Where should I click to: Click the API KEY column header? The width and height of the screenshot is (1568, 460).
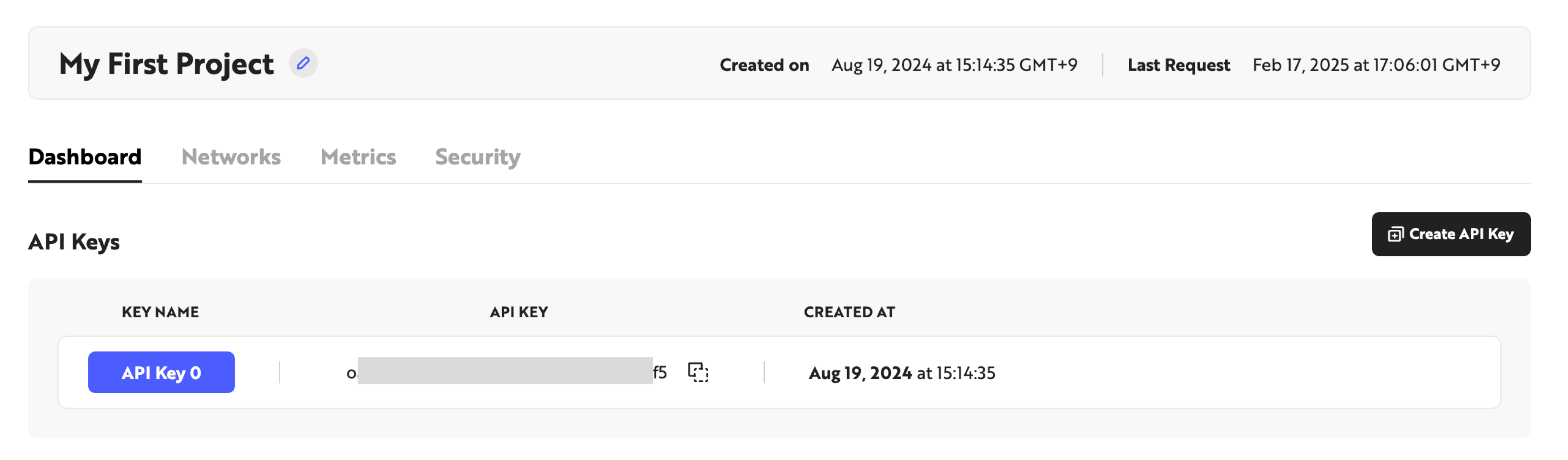(x=519, y=312)
